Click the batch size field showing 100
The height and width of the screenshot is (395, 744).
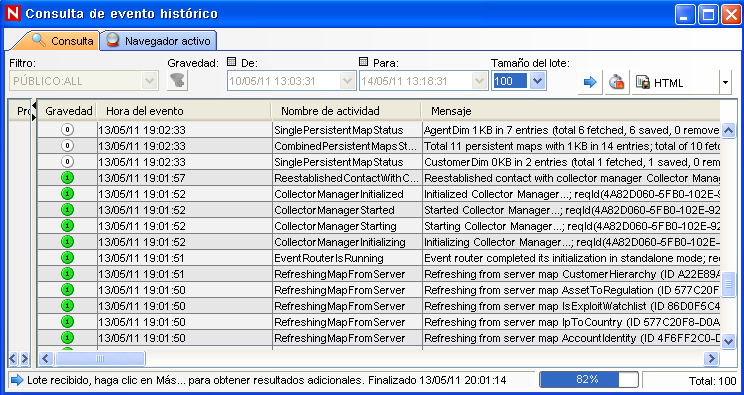(510, 81)
